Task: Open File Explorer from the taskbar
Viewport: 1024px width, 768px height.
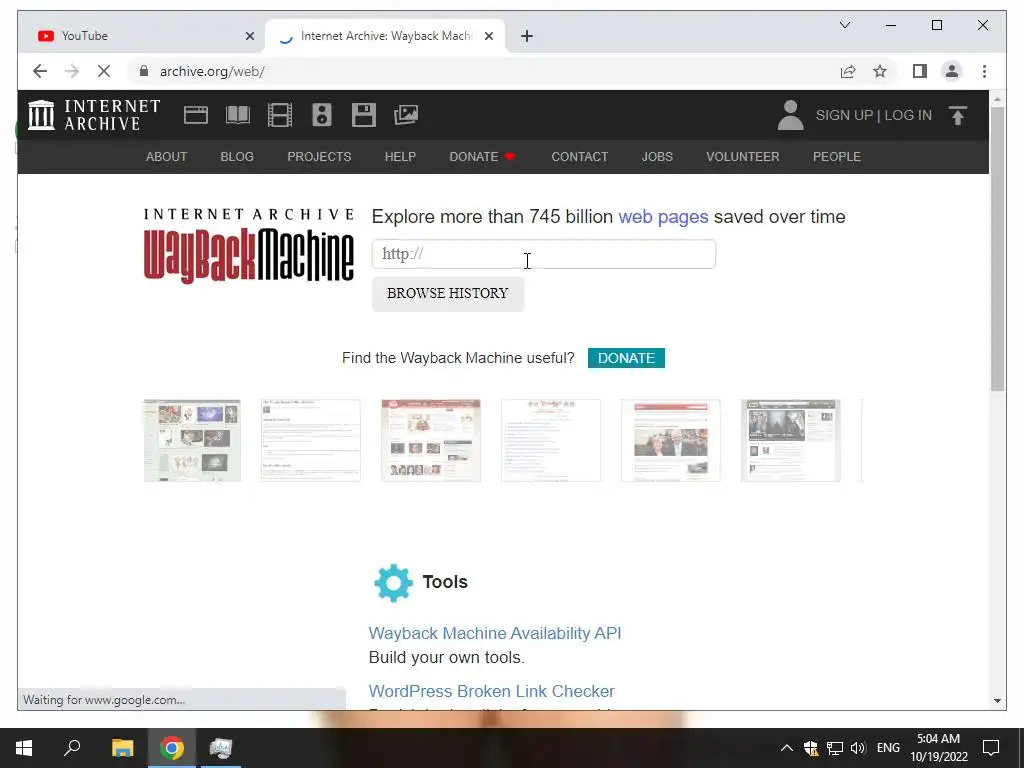Action: [x=122, y=748]
